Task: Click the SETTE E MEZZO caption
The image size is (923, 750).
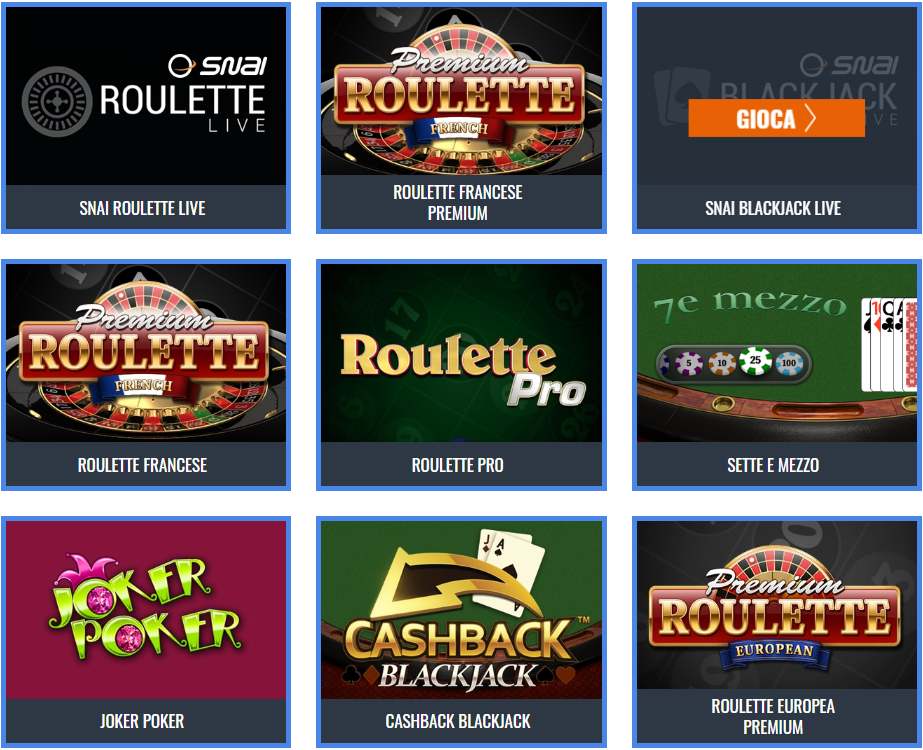Action: click(773, 465)
